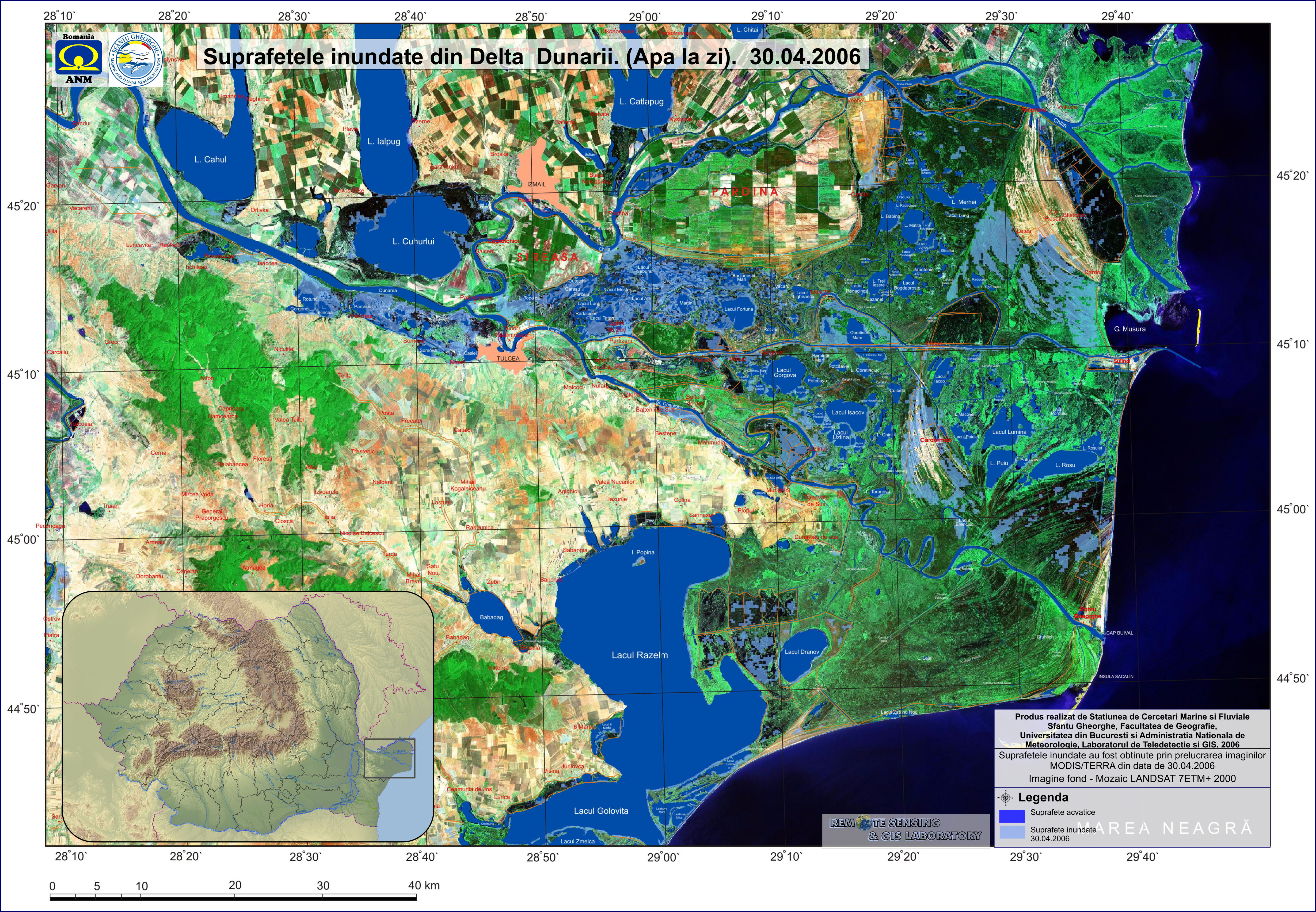Click the Sfantu Gheorghe research station logo
The image size is (1316, 912).
135,59
